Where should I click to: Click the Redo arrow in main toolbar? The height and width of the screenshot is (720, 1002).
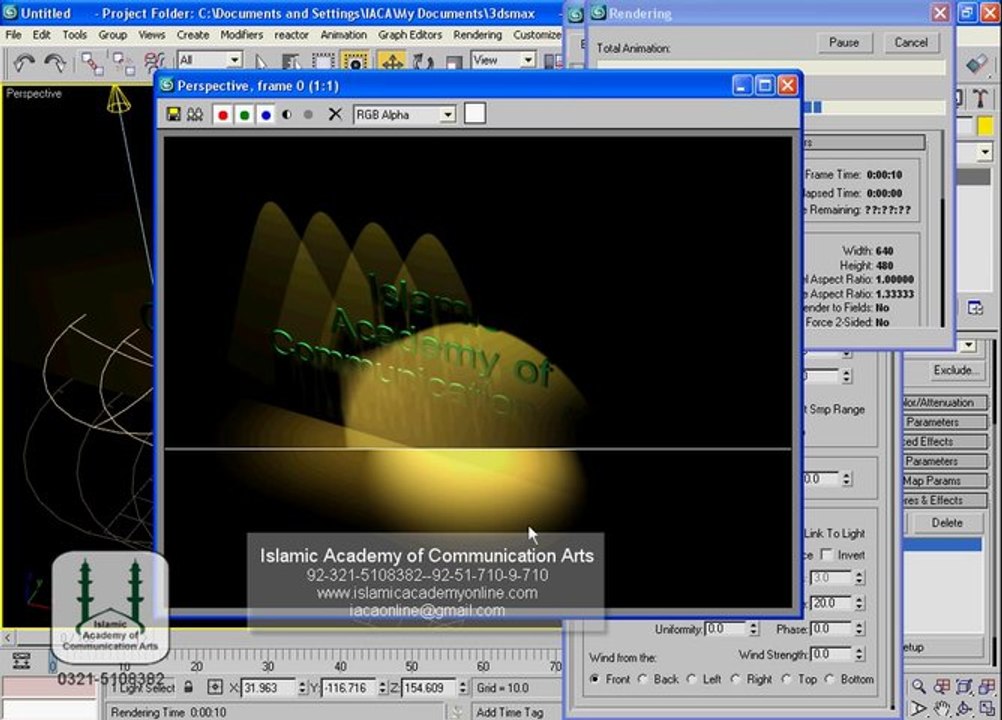55,62
